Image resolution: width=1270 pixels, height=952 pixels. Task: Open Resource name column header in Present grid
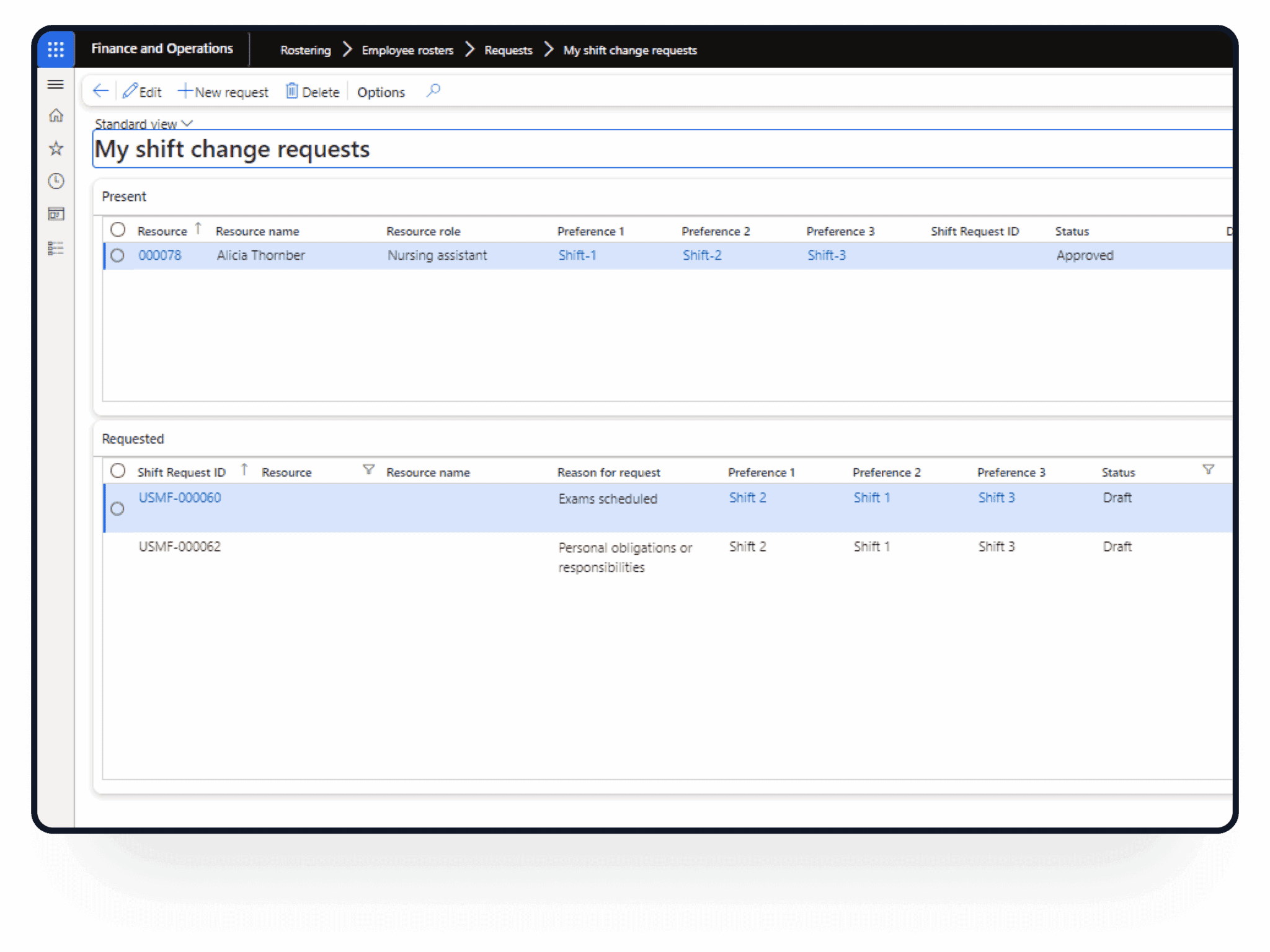click(257, 231)
